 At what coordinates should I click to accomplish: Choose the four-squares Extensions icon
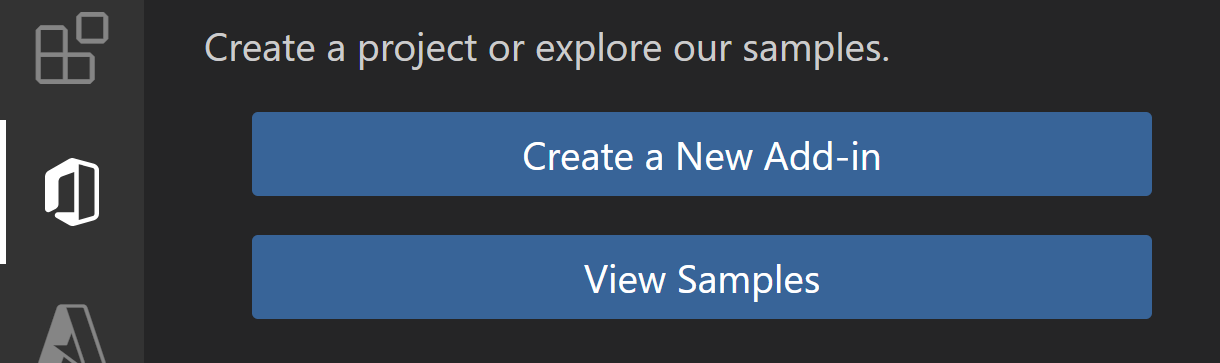(x=72, y=47)
